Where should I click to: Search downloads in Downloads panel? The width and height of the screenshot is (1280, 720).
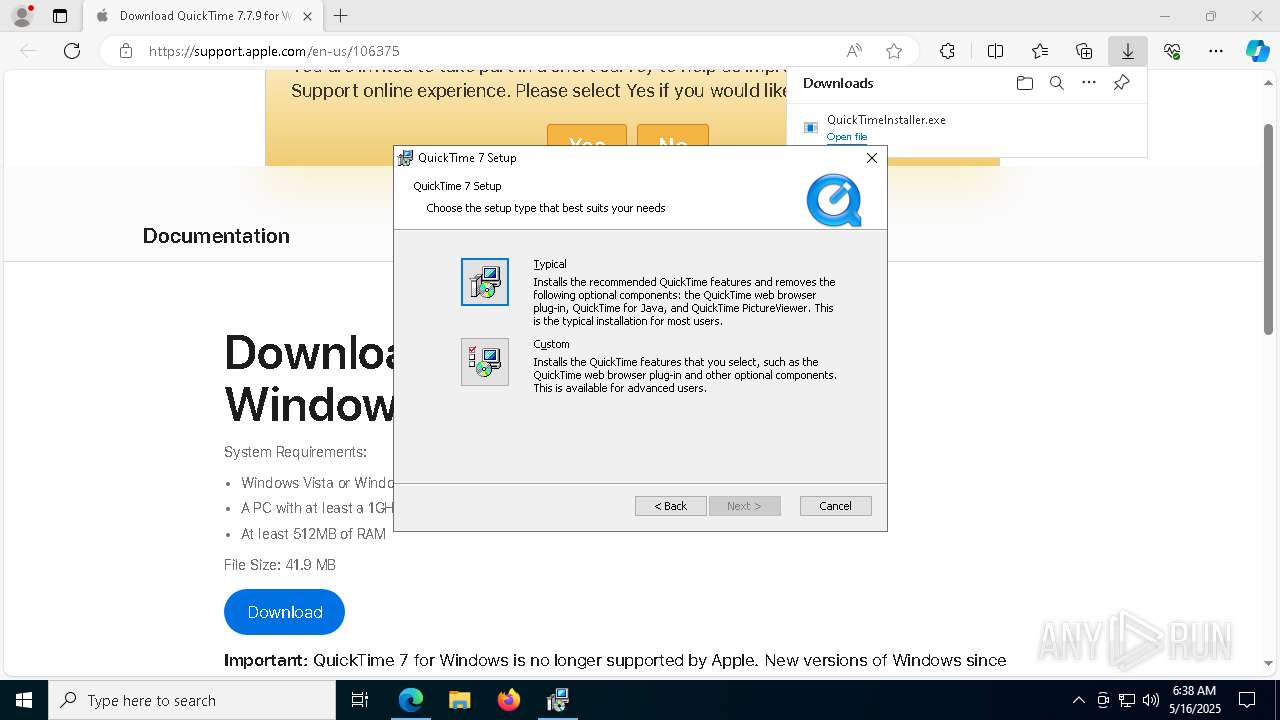[x=1057, y=83]
